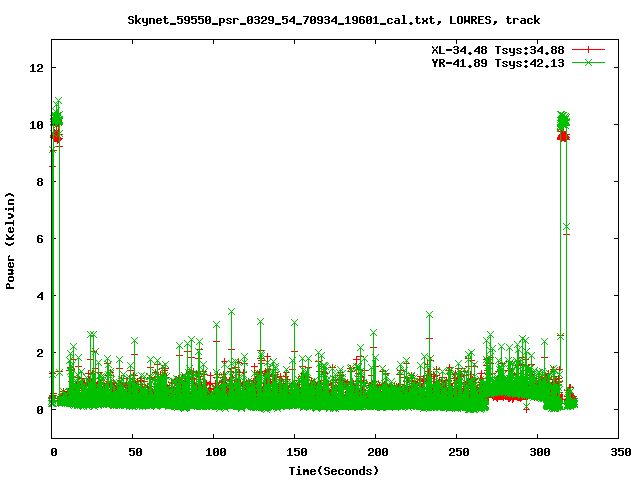
Task: Click the y-axis tick label 6
Action: [x=40, y=239]
